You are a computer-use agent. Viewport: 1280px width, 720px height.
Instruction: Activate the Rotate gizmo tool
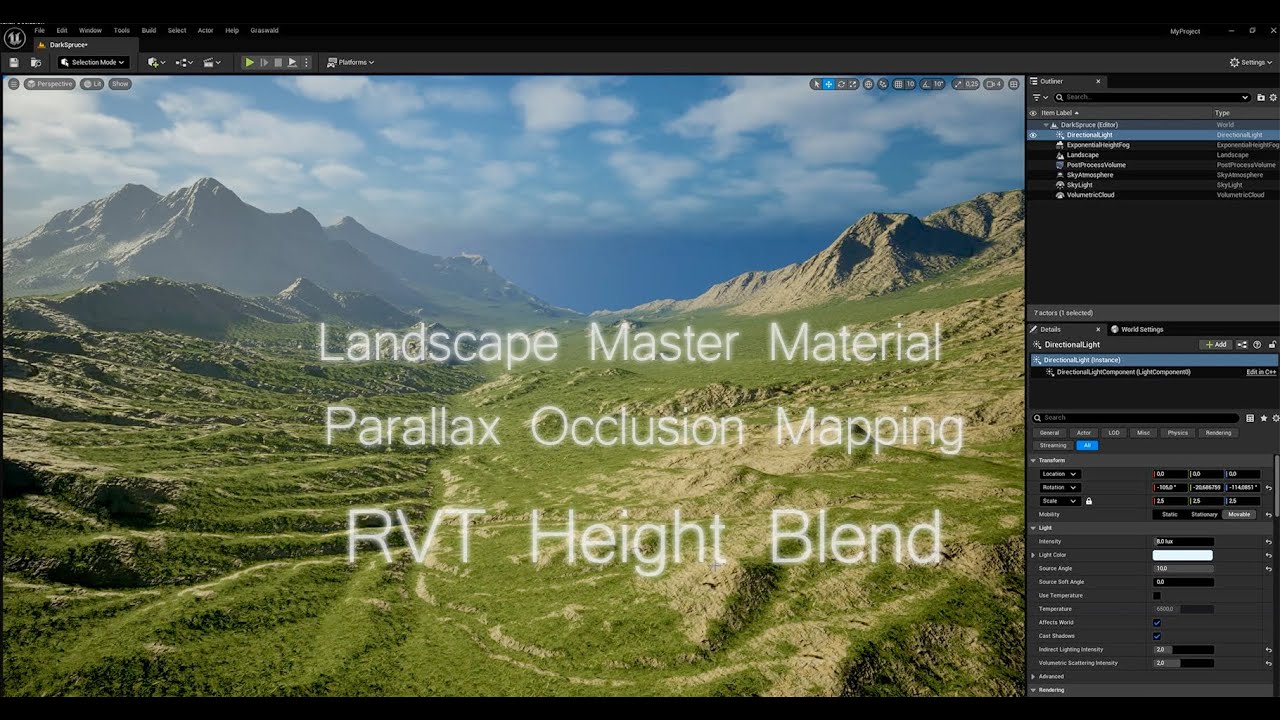[x=841, y=84]
